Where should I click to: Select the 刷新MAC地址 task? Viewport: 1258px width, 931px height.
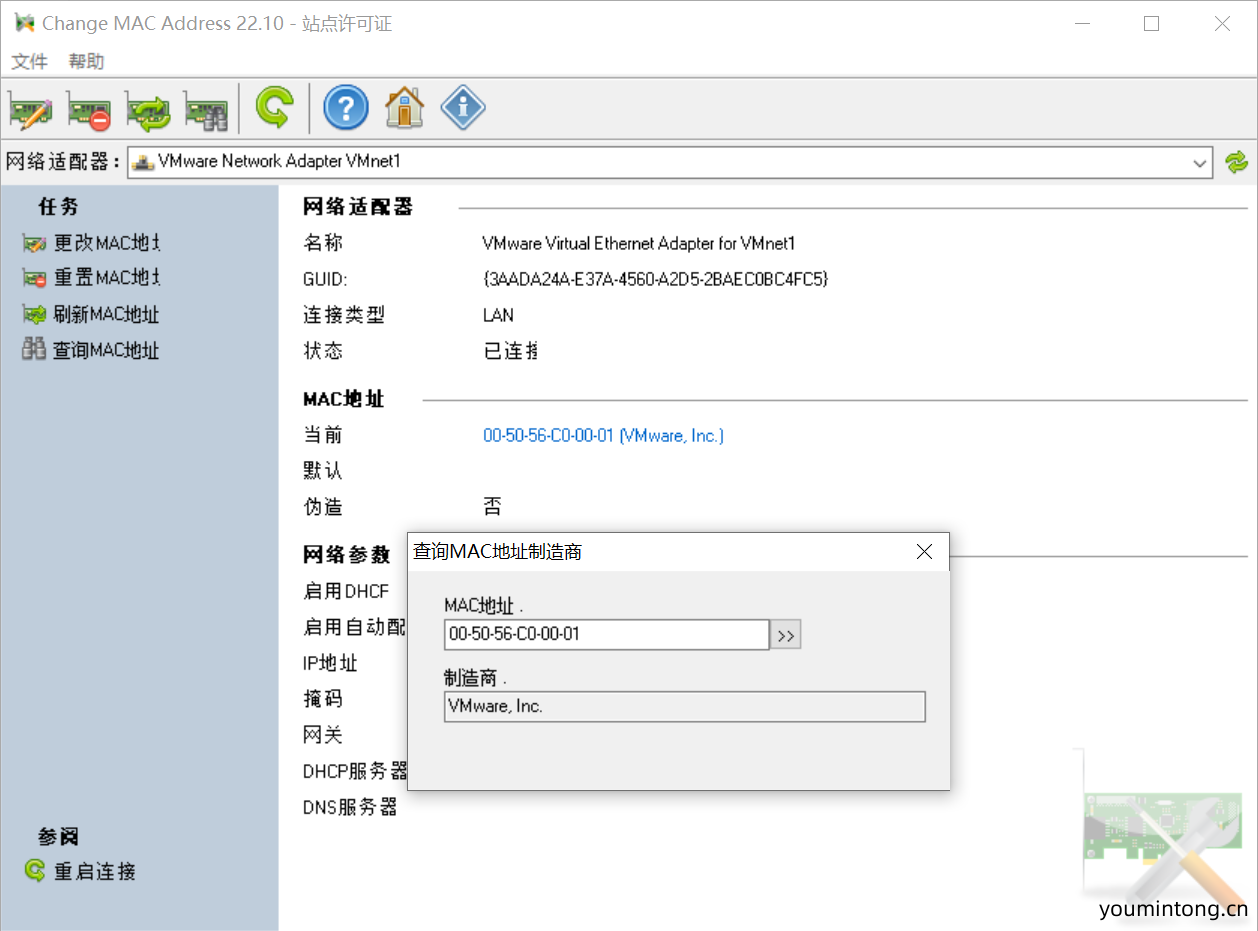(91, 314)
